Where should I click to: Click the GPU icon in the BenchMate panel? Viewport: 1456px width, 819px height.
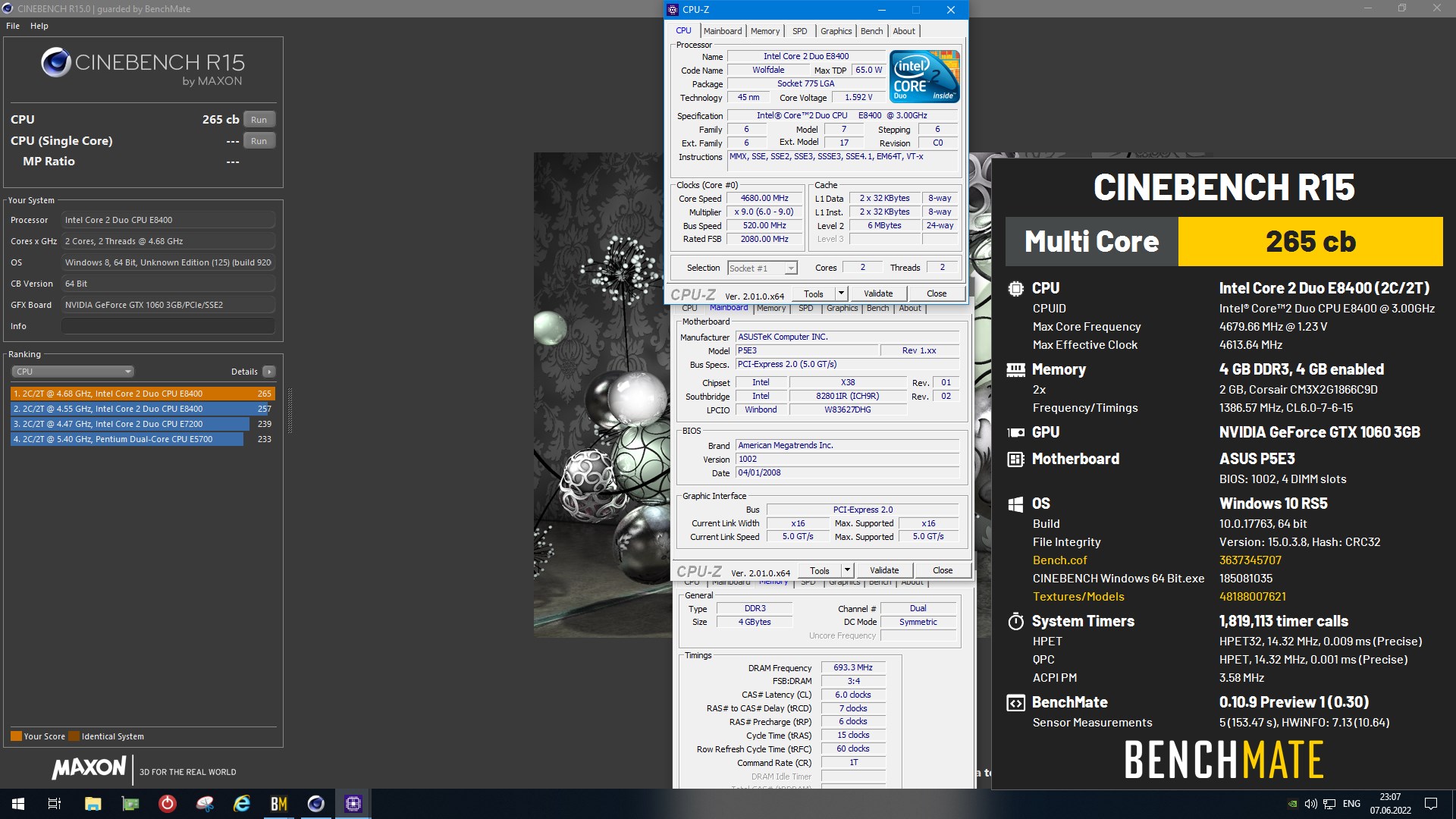point(1015,432)
